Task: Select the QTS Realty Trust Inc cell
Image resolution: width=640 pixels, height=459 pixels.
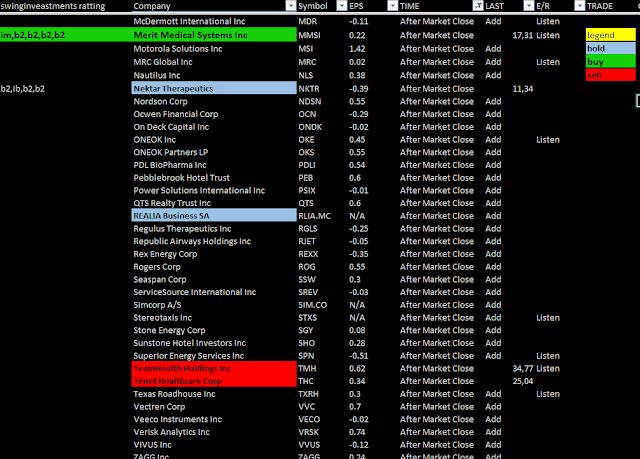Action: point(172,203)
